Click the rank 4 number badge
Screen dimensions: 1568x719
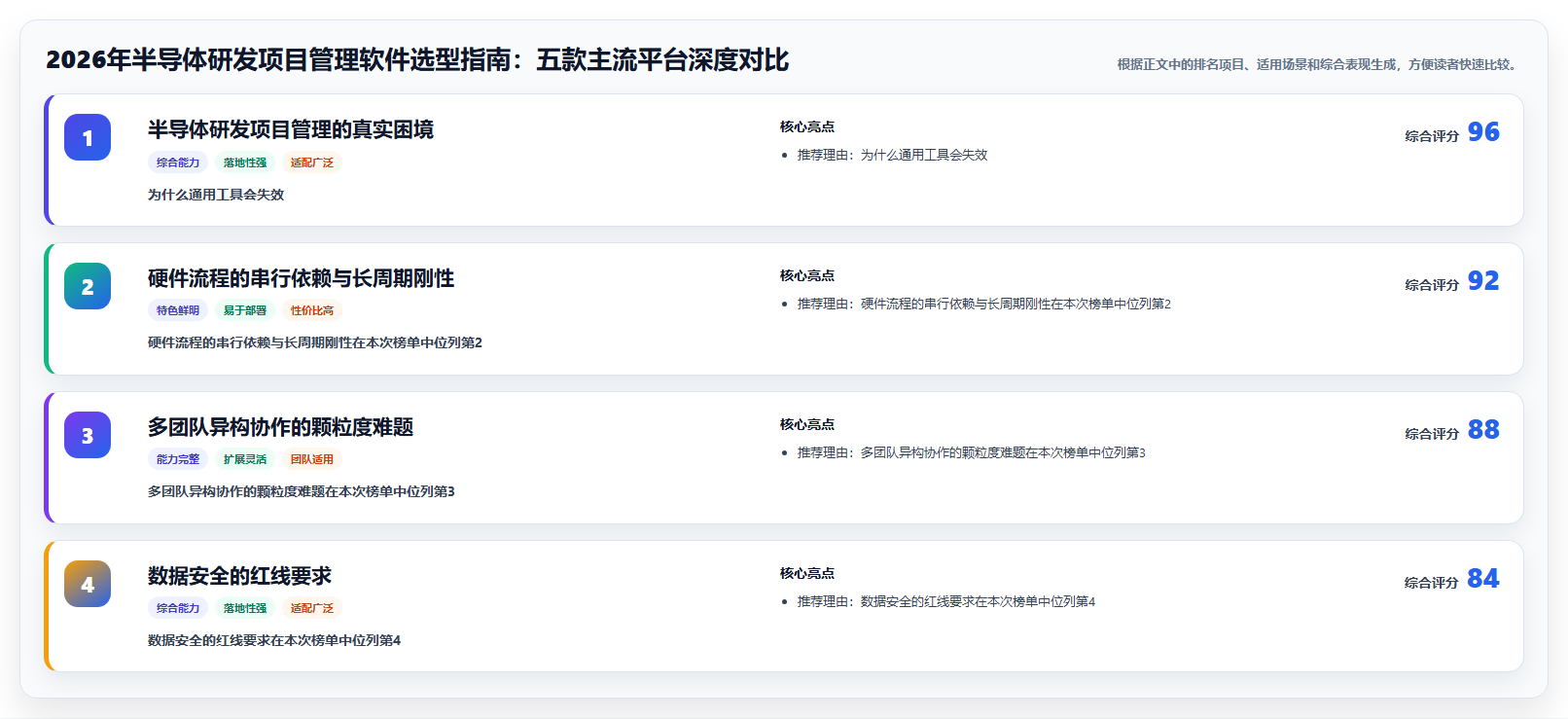pos(88,584)
